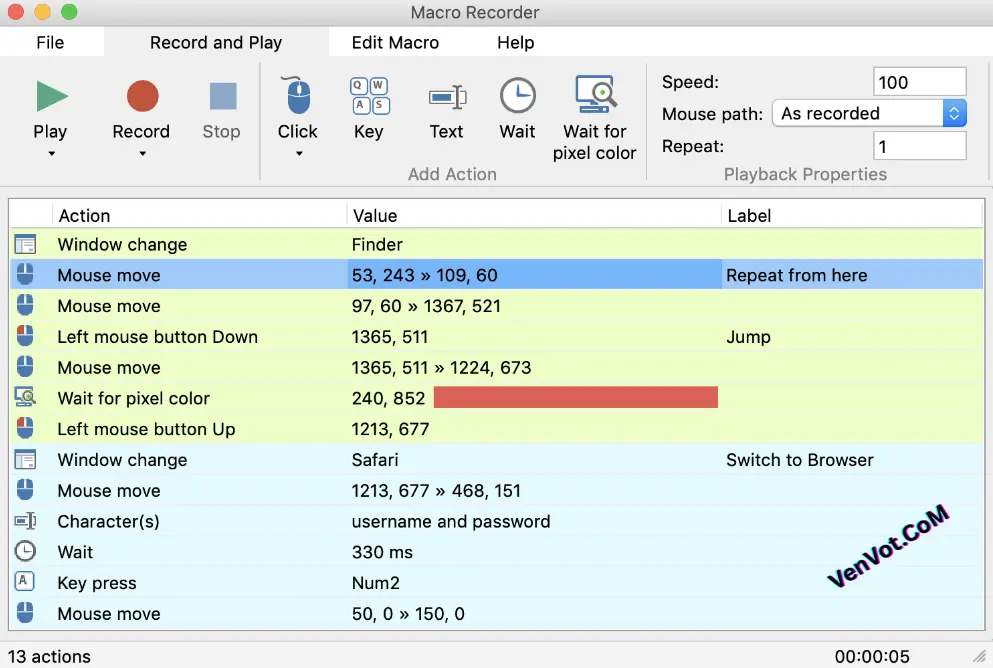Click the window icon in the Finder row
The image size is (993, 668).
25,244
